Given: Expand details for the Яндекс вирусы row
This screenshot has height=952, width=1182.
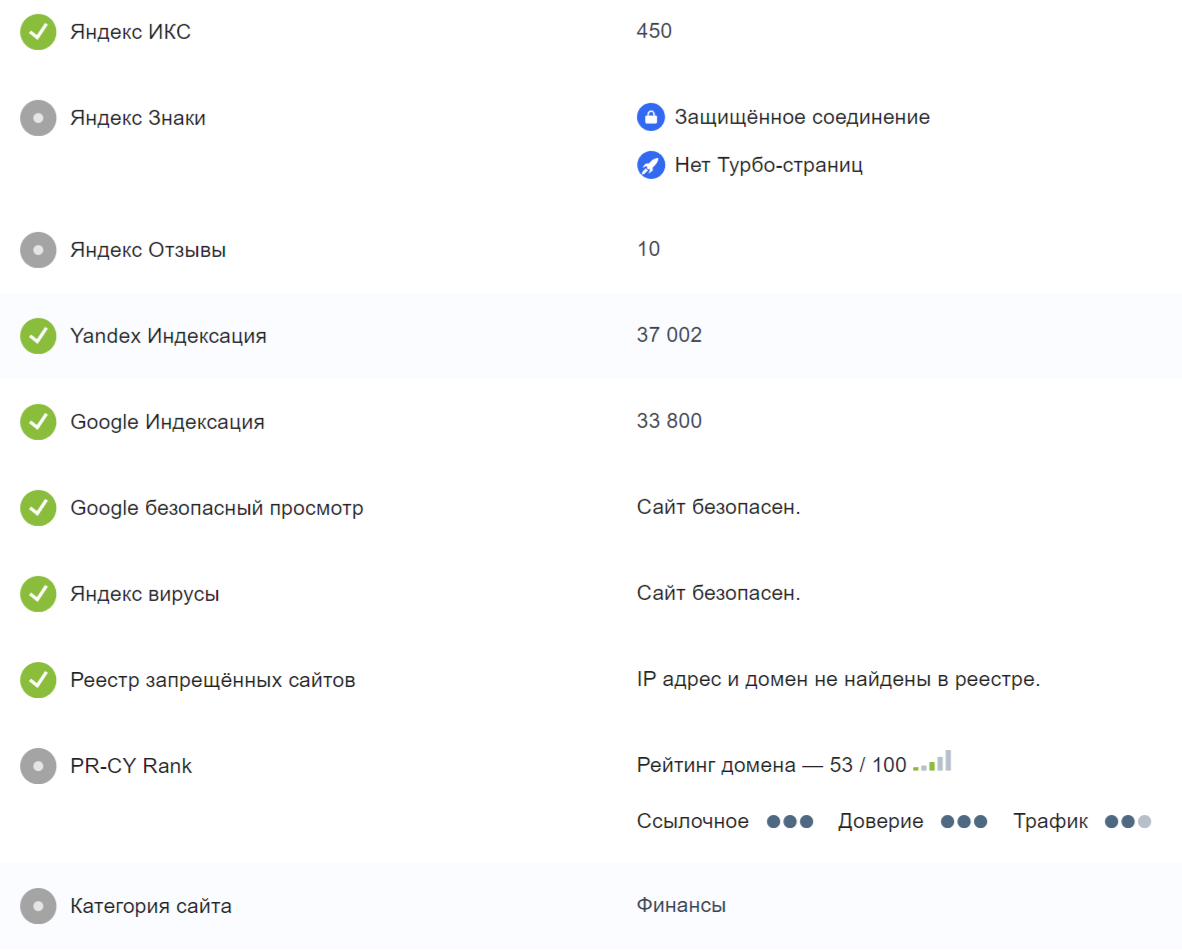Looking at the screenshot, I should point(146,594).
